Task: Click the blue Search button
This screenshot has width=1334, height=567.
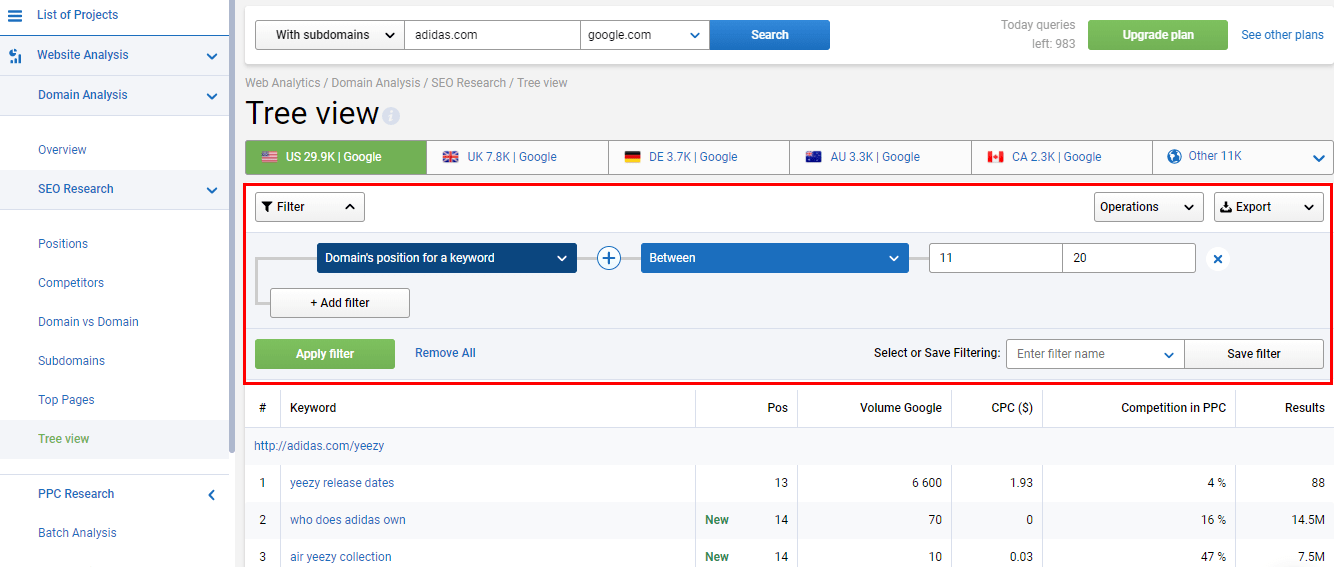Action: coord(770,35)
